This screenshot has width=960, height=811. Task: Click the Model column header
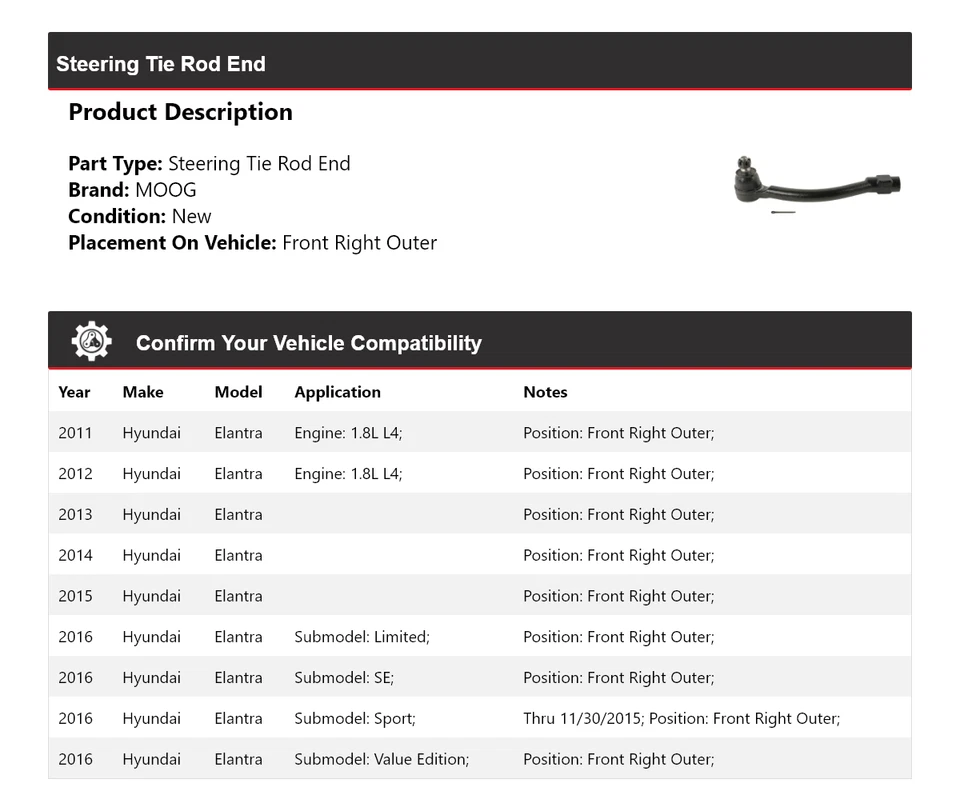(x=238, y=392)
